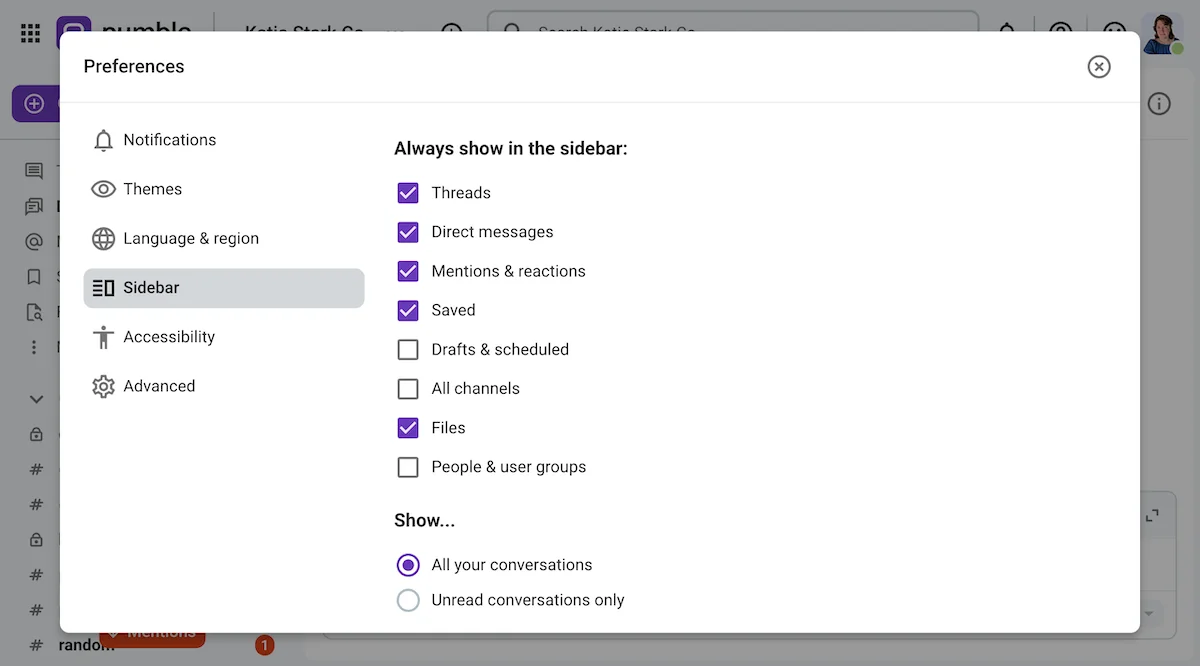Collapse the channels section in the sidebar

coord(36,398)
